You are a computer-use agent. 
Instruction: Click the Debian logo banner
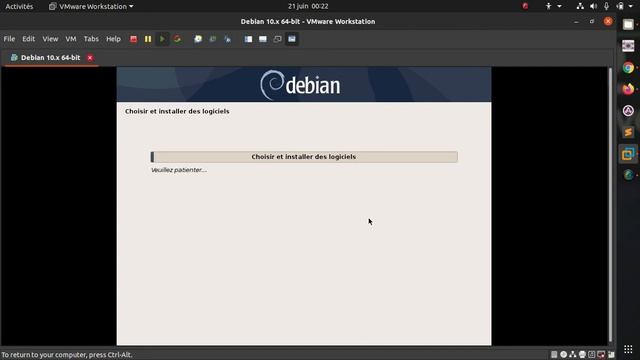[x=304, y=84]
